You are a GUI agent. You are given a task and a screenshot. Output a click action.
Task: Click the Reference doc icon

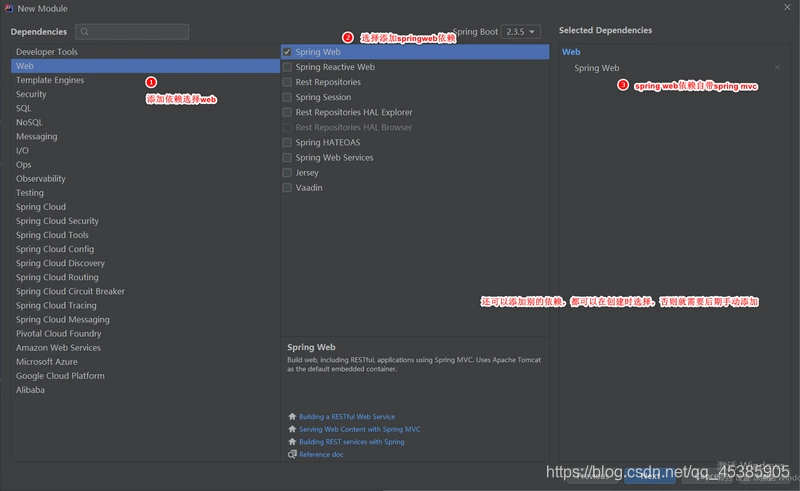(x=292, y=454)
